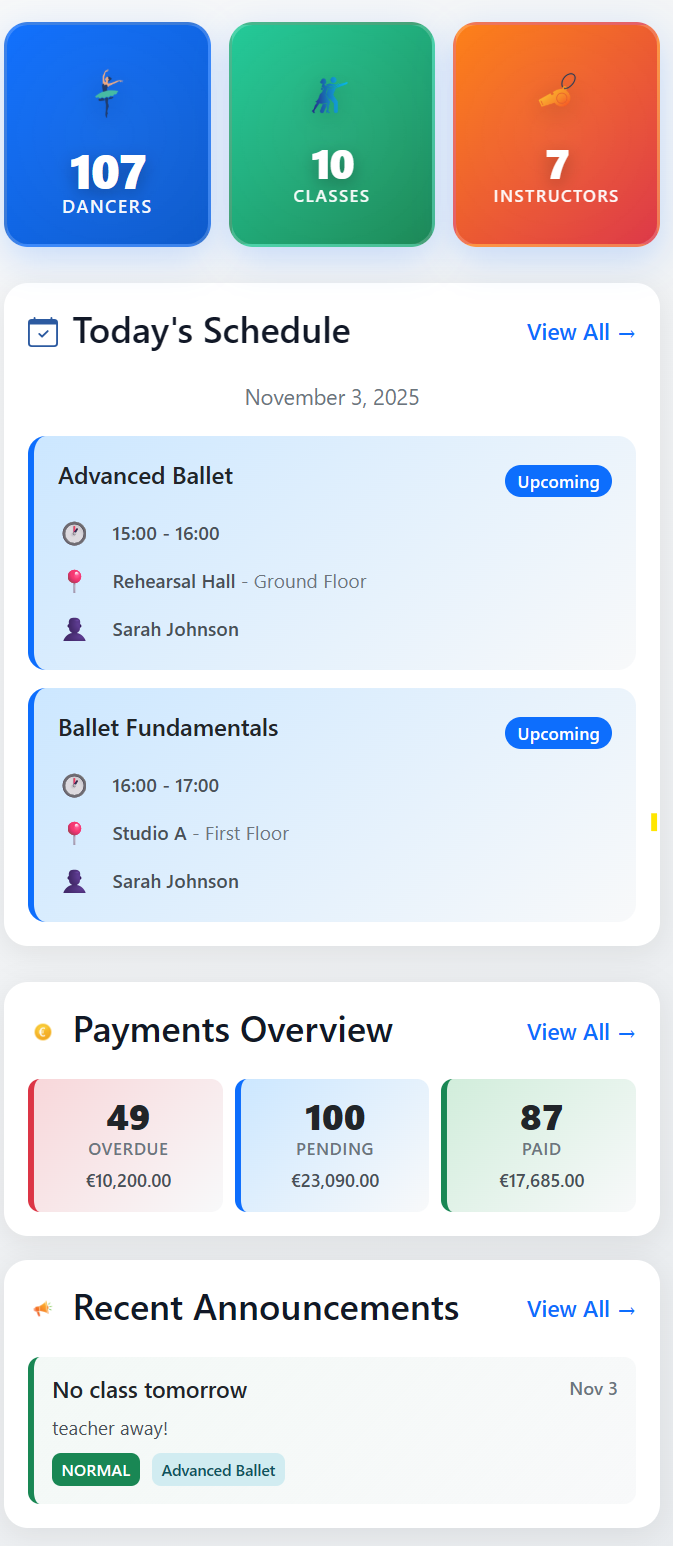Click the whistle icon on Instructors card
This screenshot has height=1546, width=673.
(x=556, y=92)
